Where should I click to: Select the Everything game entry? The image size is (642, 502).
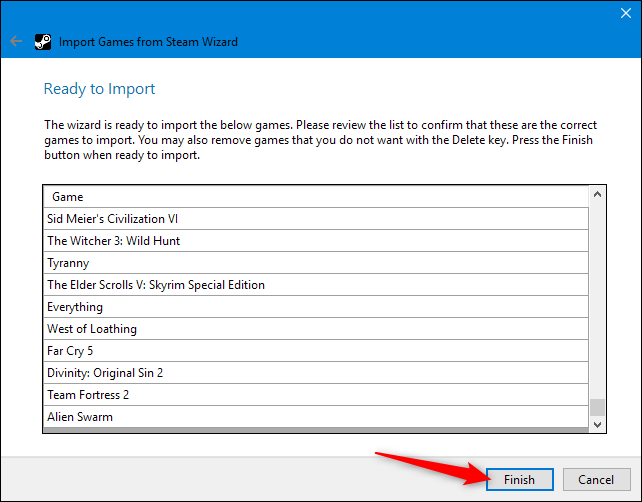(75, 307)
